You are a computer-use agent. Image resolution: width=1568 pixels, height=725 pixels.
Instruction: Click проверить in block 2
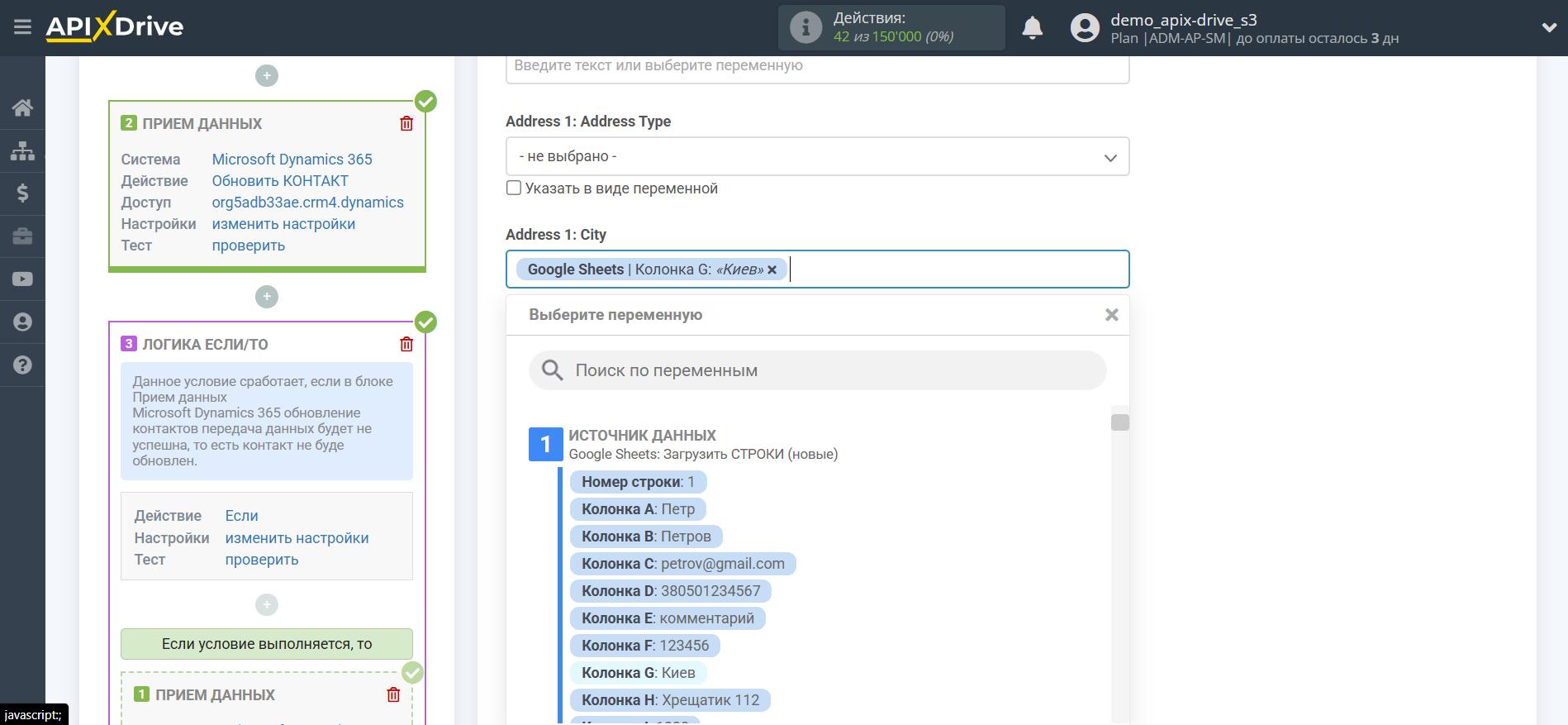pos(248,245)
